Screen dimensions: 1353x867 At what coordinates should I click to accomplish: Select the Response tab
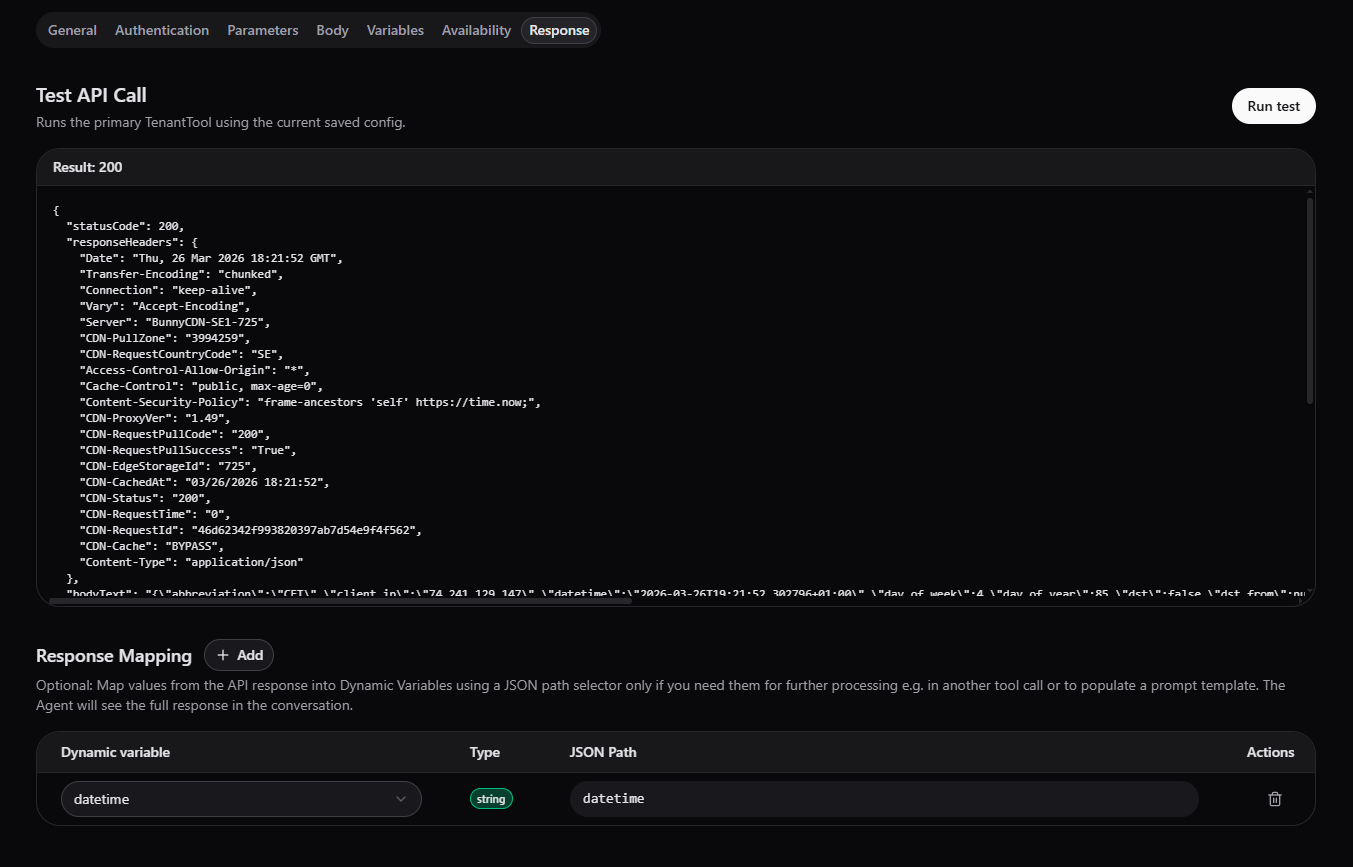click(x=559, y=30)
